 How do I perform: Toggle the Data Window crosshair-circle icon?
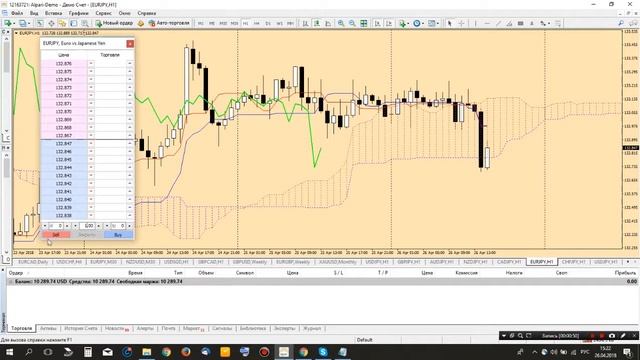(51, 23)
